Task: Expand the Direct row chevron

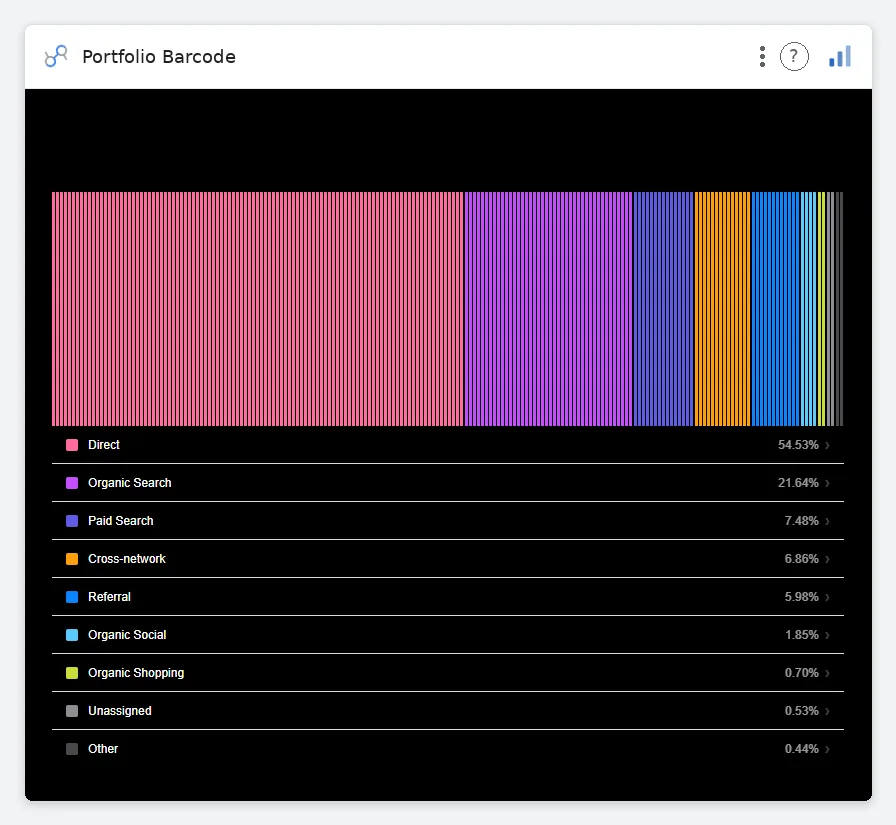Action: pyautogui.click(x=827, y=445)
